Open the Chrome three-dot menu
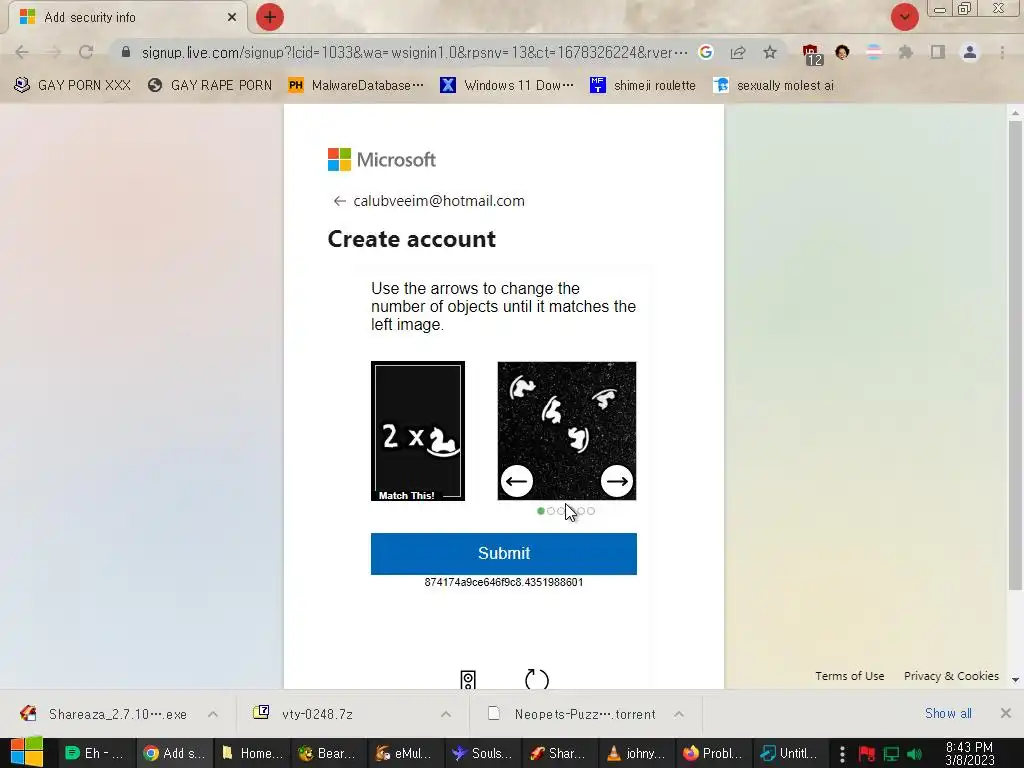 [x=1002, y=52]
